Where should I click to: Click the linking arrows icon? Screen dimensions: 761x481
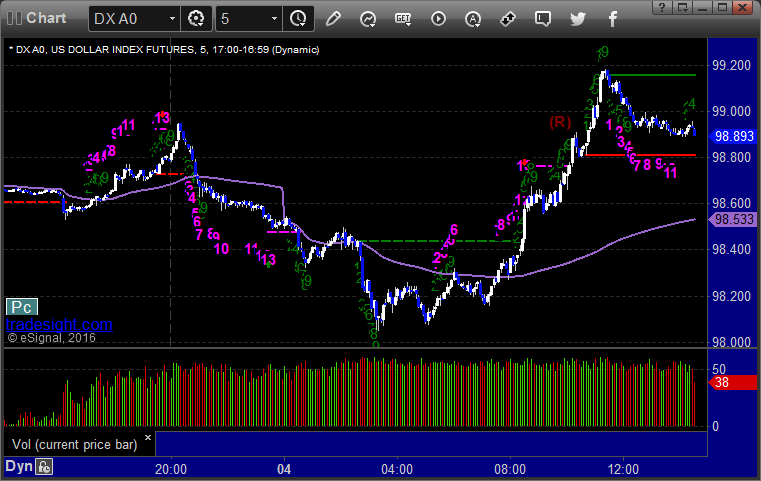[508, 19]
